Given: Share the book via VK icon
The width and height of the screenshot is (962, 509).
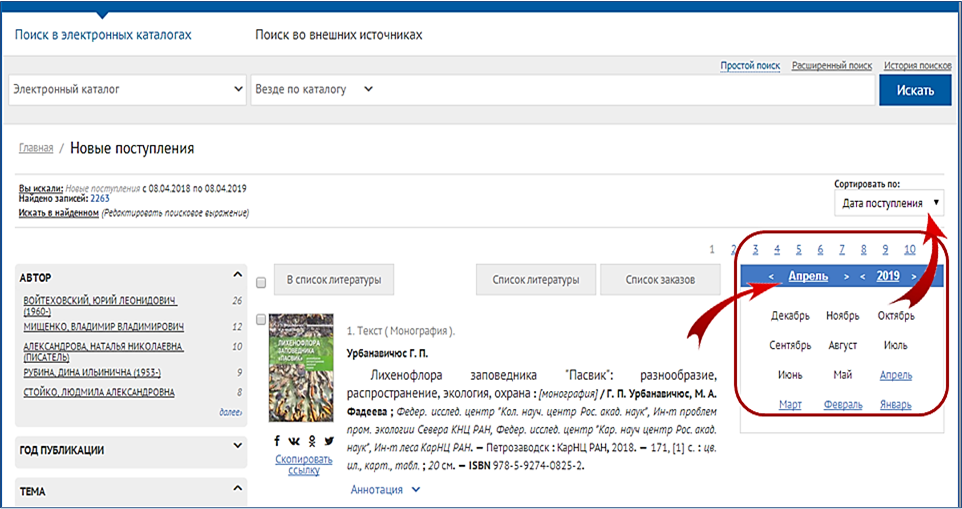Looking at the screenshot, I should (x=294, y=440).
